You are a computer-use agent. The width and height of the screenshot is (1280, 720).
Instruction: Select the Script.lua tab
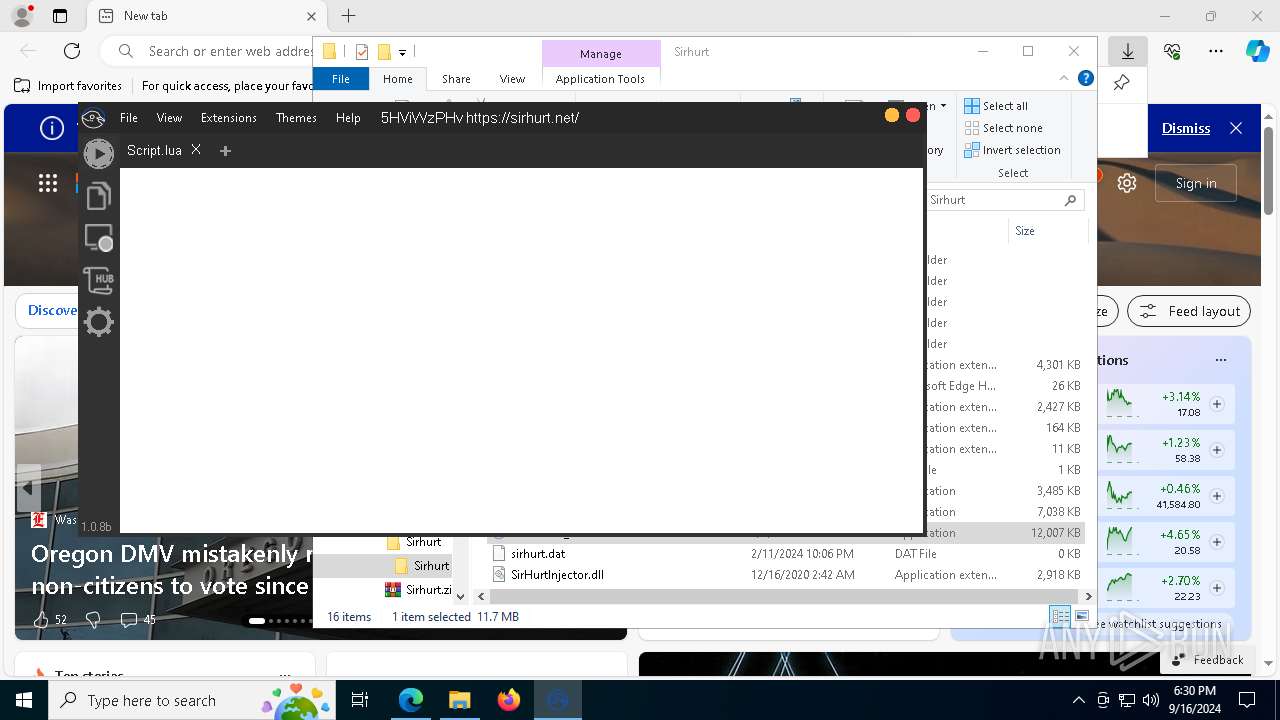(154, 150)
